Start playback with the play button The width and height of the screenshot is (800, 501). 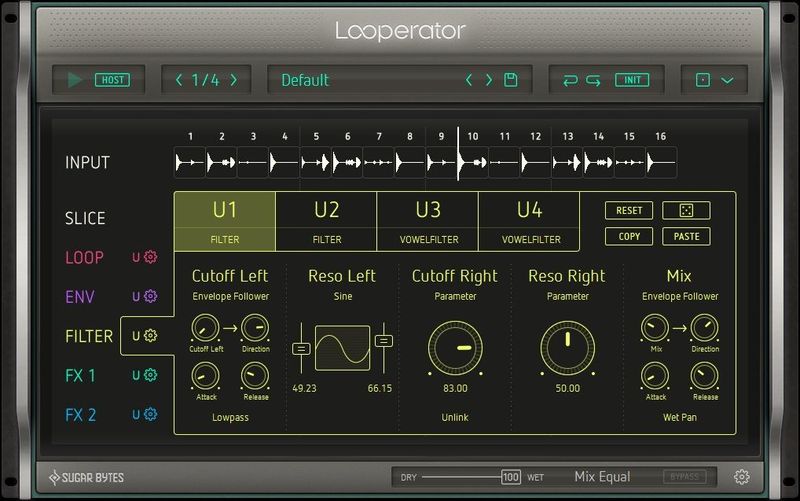(x=75, y=80)
